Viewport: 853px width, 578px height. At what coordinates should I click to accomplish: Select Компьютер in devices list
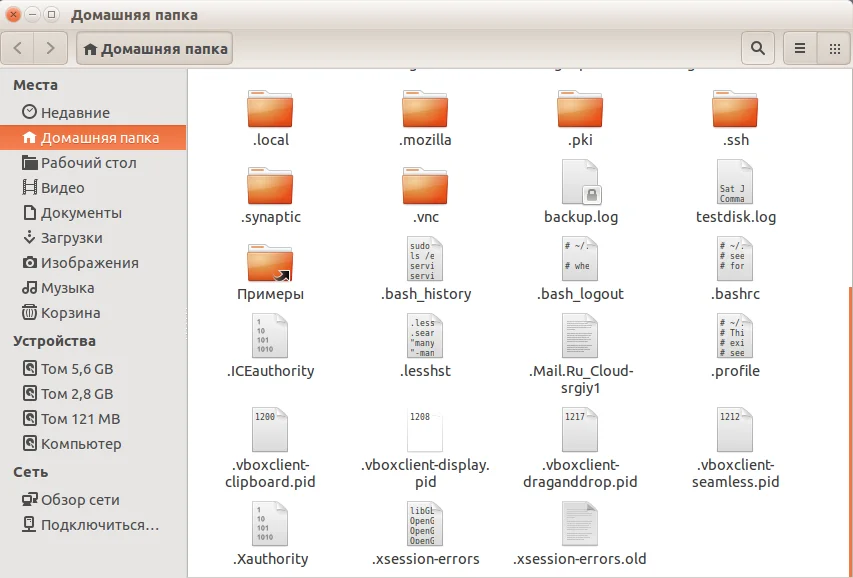point(81,444)
